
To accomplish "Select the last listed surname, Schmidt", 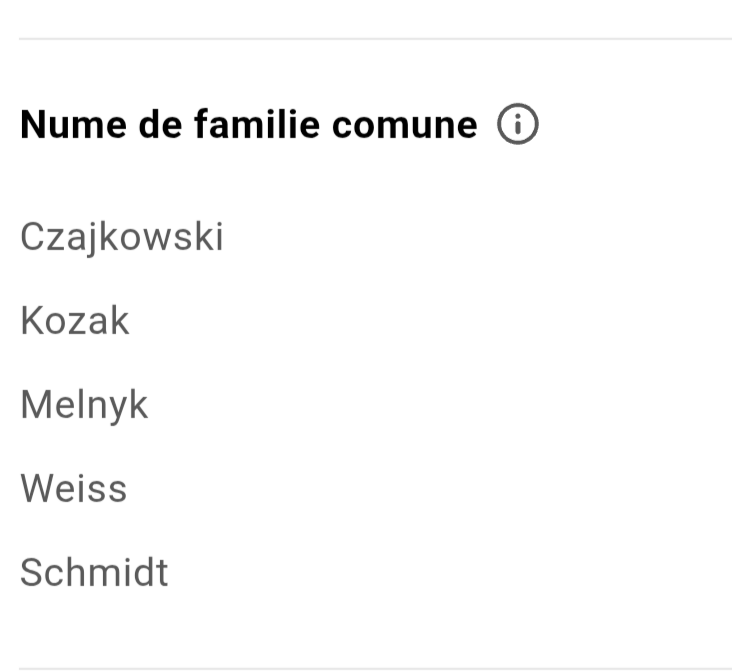I will tap(94, 574).
